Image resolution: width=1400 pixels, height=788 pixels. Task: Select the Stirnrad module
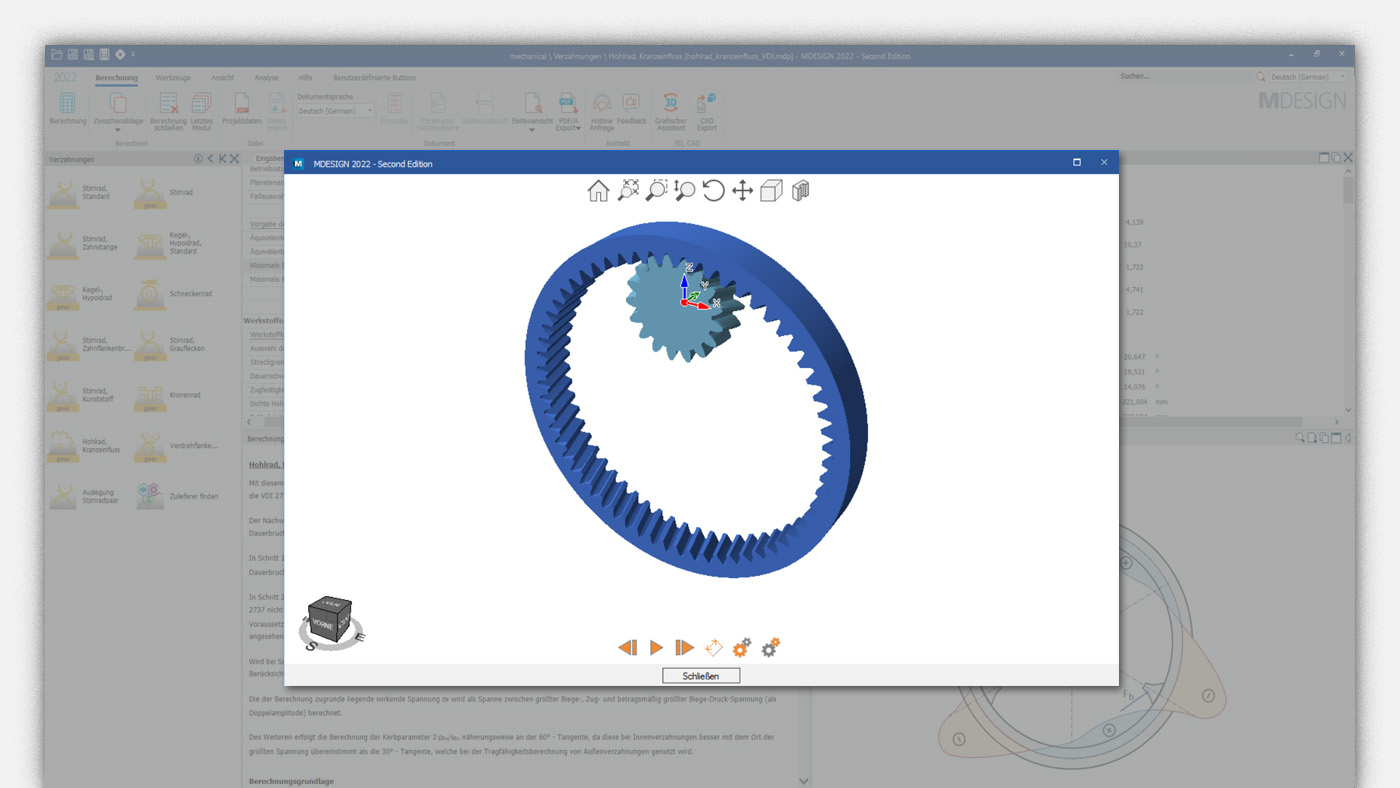166,193
